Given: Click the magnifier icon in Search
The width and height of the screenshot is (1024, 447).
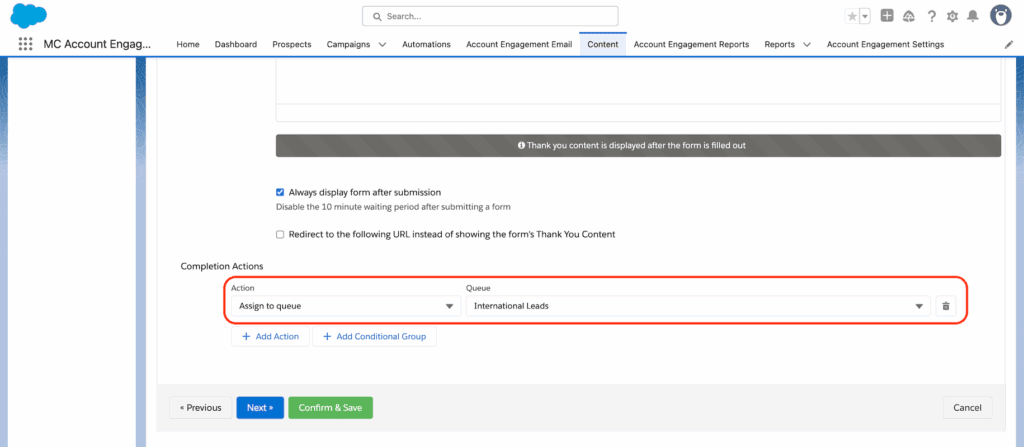Looking at the screenshot, I should pos(376,16).
